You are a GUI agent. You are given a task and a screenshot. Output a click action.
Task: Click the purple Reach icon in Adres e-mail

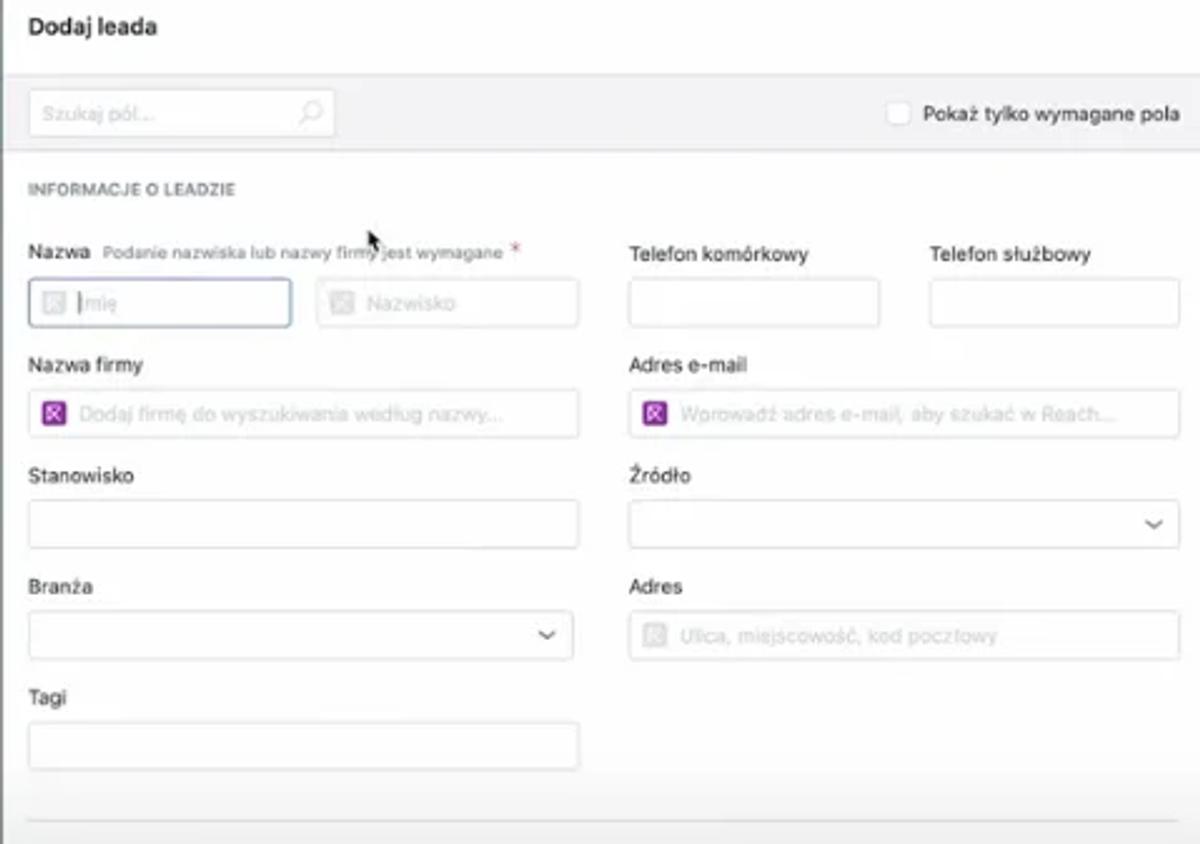pos(655,413)
